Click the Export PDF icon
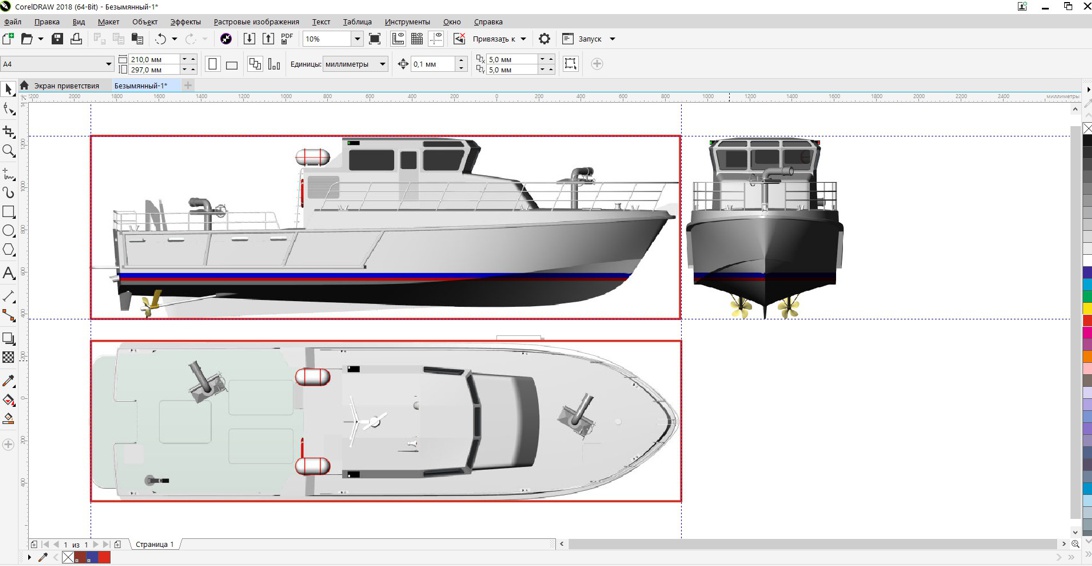Image resolution: width=1092 pixels, height=566 pixels. click(287, 39)
